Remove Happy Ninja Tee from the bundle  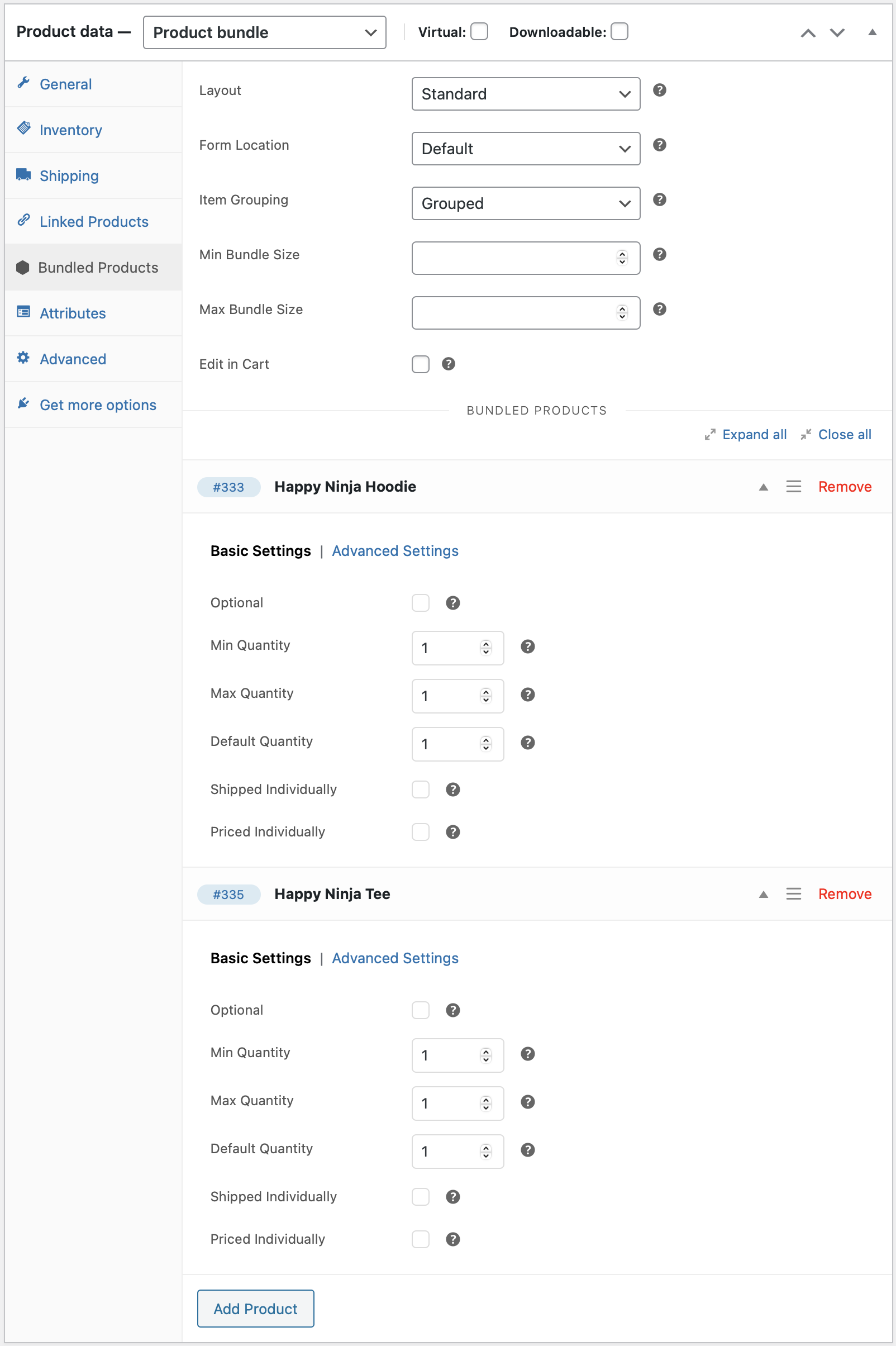(845, 894)
